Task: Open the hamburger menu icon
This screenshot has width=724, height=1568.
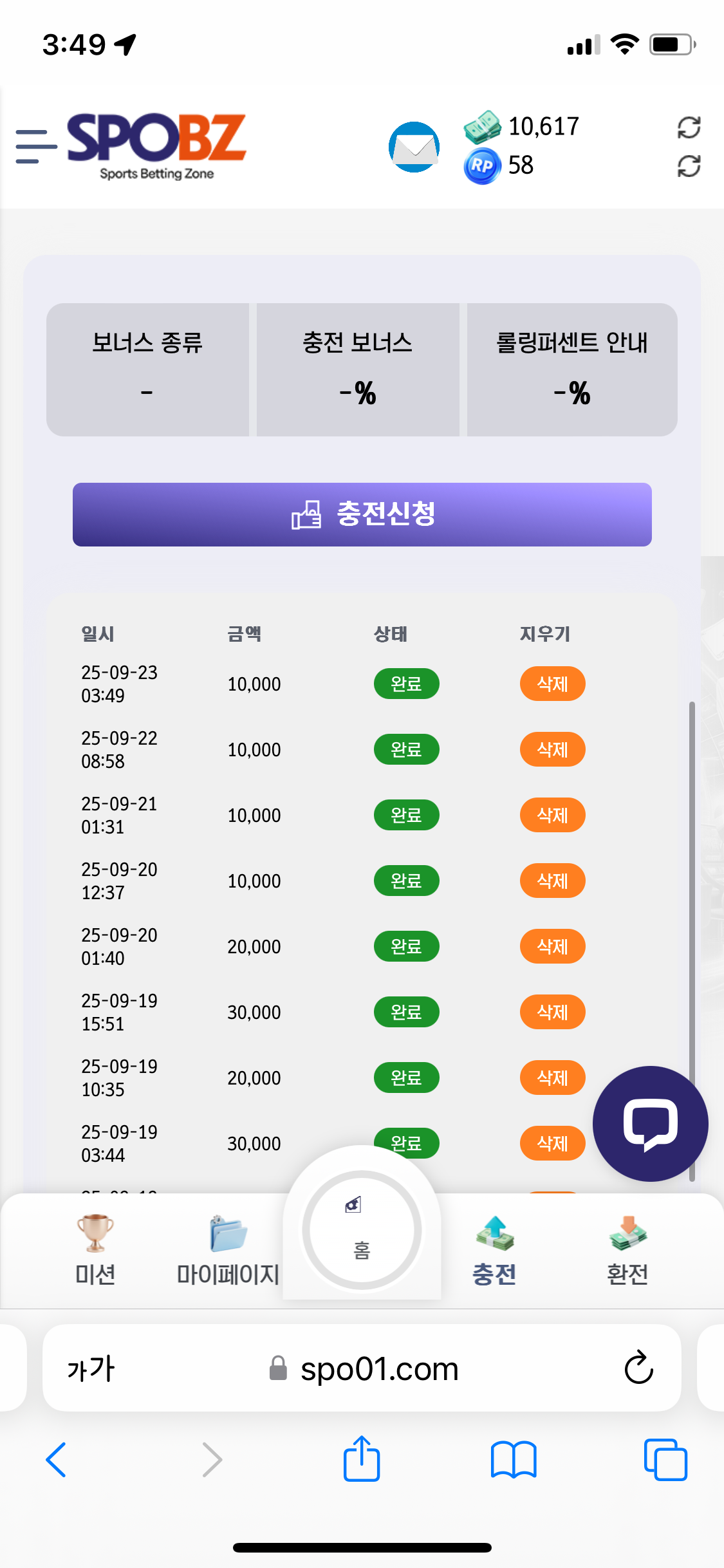Action: tap(36, 146)
